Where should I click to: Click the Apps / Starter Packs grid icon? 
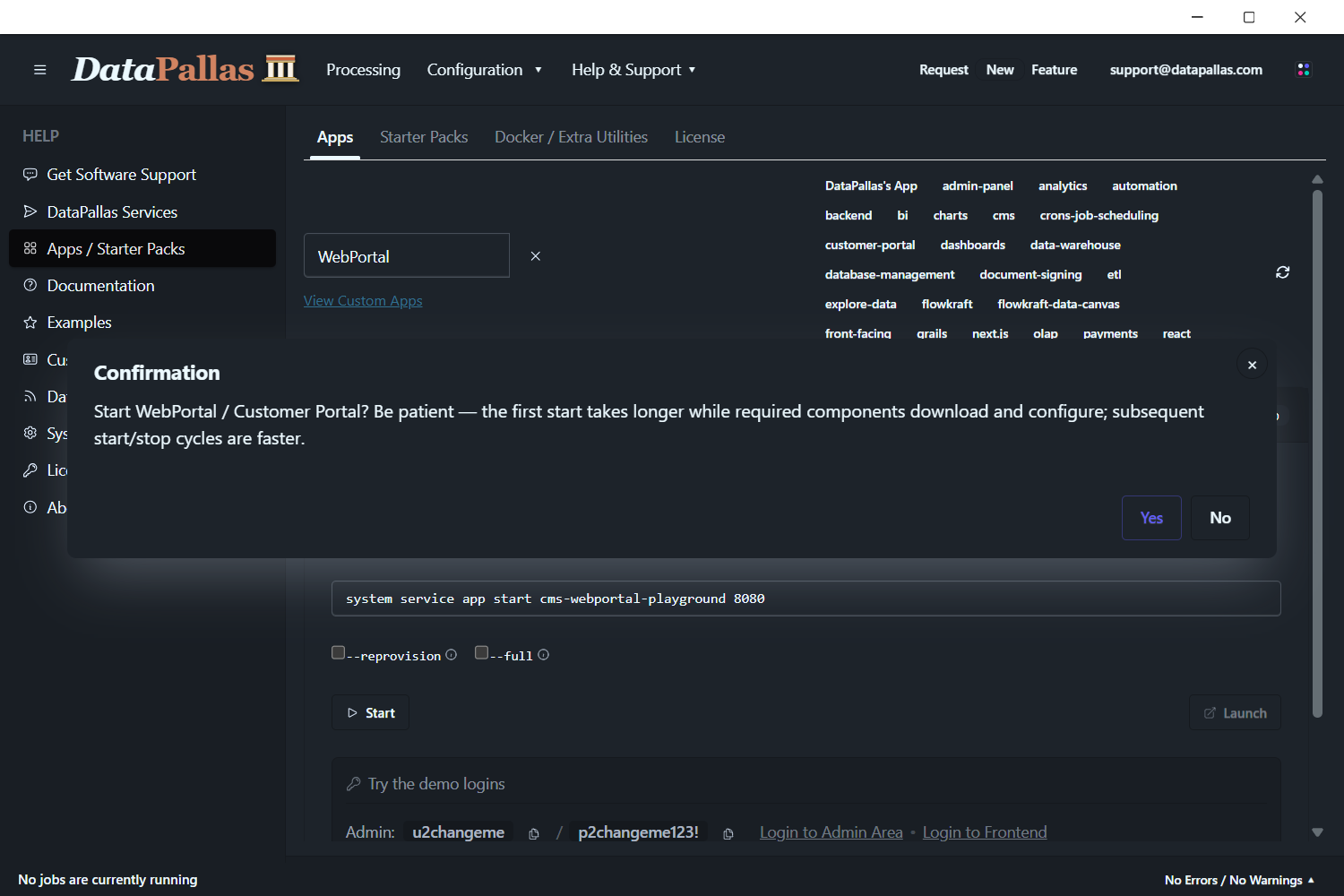click(30, 248)
